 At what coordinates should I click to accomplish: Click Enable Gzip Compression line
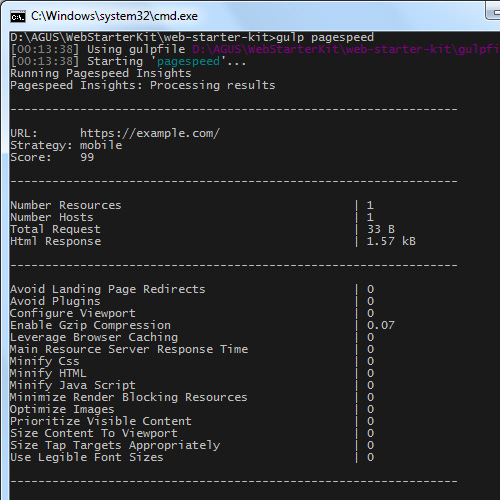90,325
